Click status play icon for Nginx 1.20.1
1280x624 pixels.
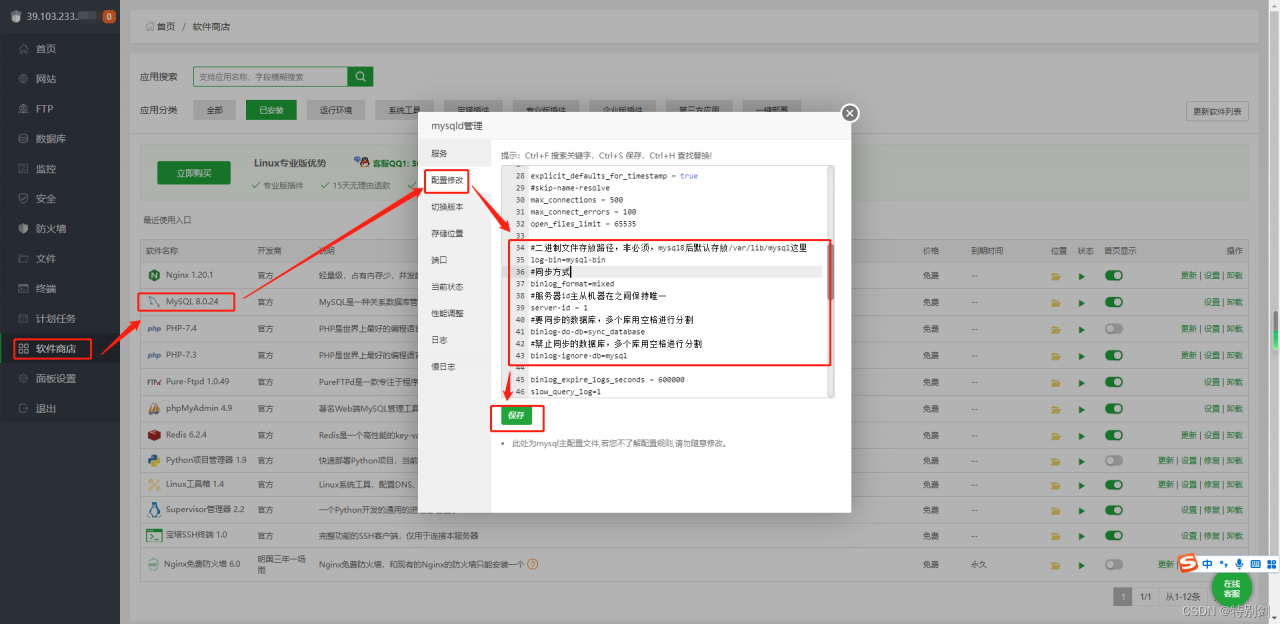(1081, 275)
